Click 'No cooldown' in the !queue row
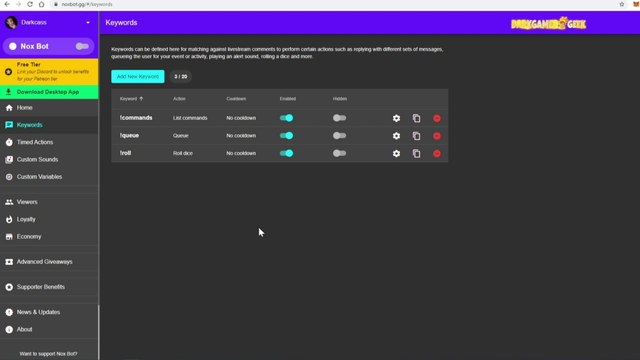This screenshot has width=640, height=360. pos(241,136)
